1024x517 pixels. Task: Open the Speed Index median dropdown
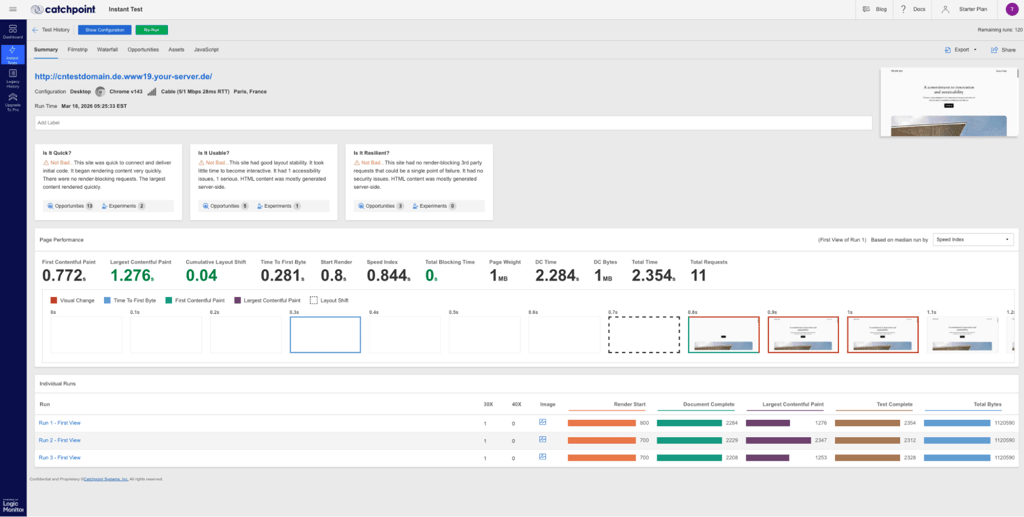(x=973, y=240)
